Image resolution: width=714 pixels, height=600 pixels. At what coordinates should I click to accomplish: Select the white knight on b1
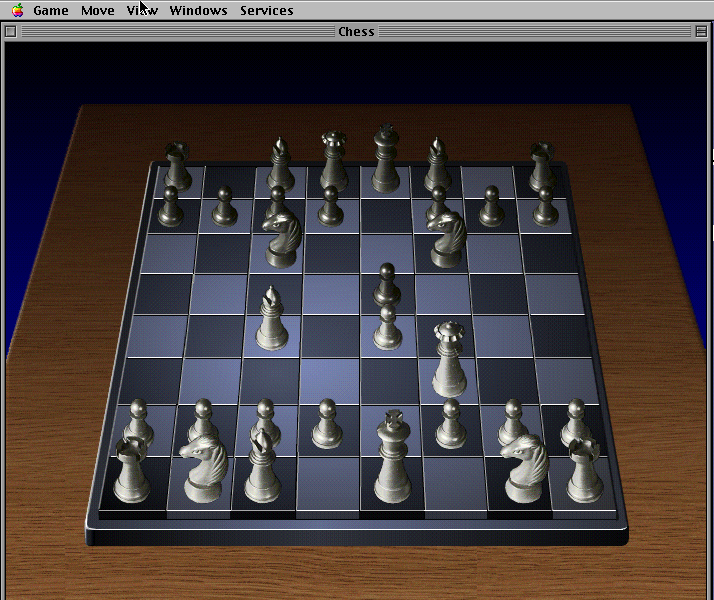(205, 468)
